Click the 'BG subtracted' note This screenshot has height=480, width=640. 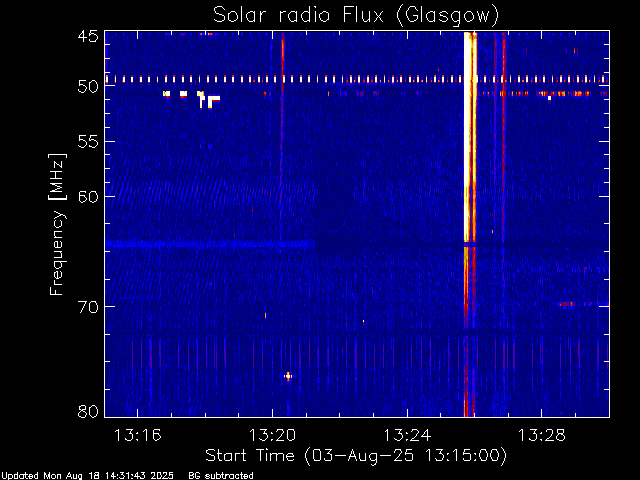(221, 476)
